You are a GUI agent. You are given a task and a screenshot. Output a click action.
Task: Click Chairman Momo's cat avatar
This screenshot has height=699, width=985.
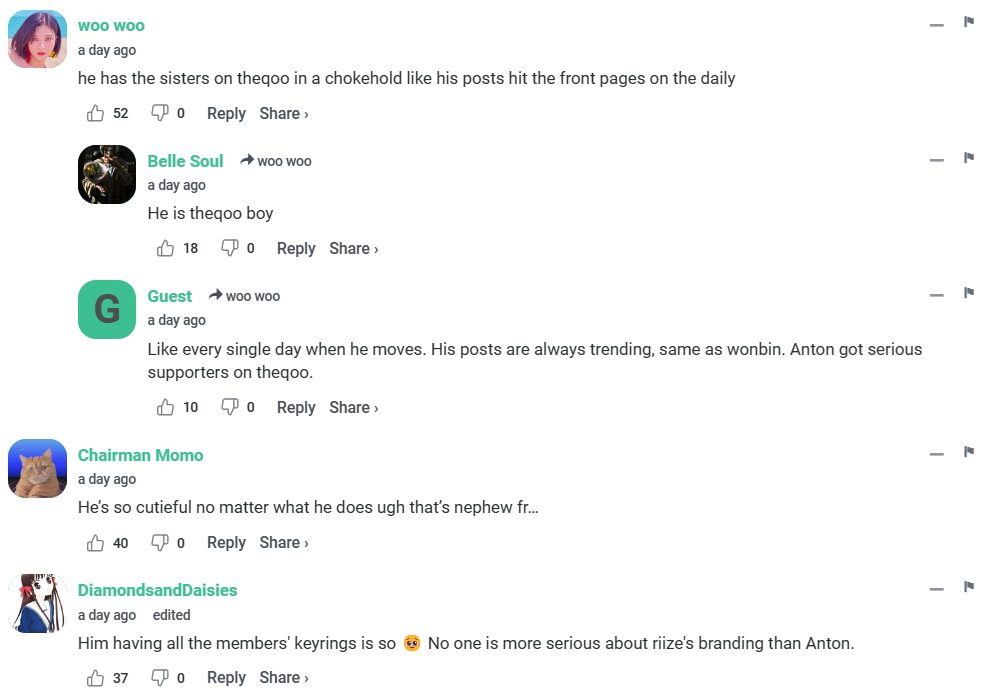tap(38, 468)
